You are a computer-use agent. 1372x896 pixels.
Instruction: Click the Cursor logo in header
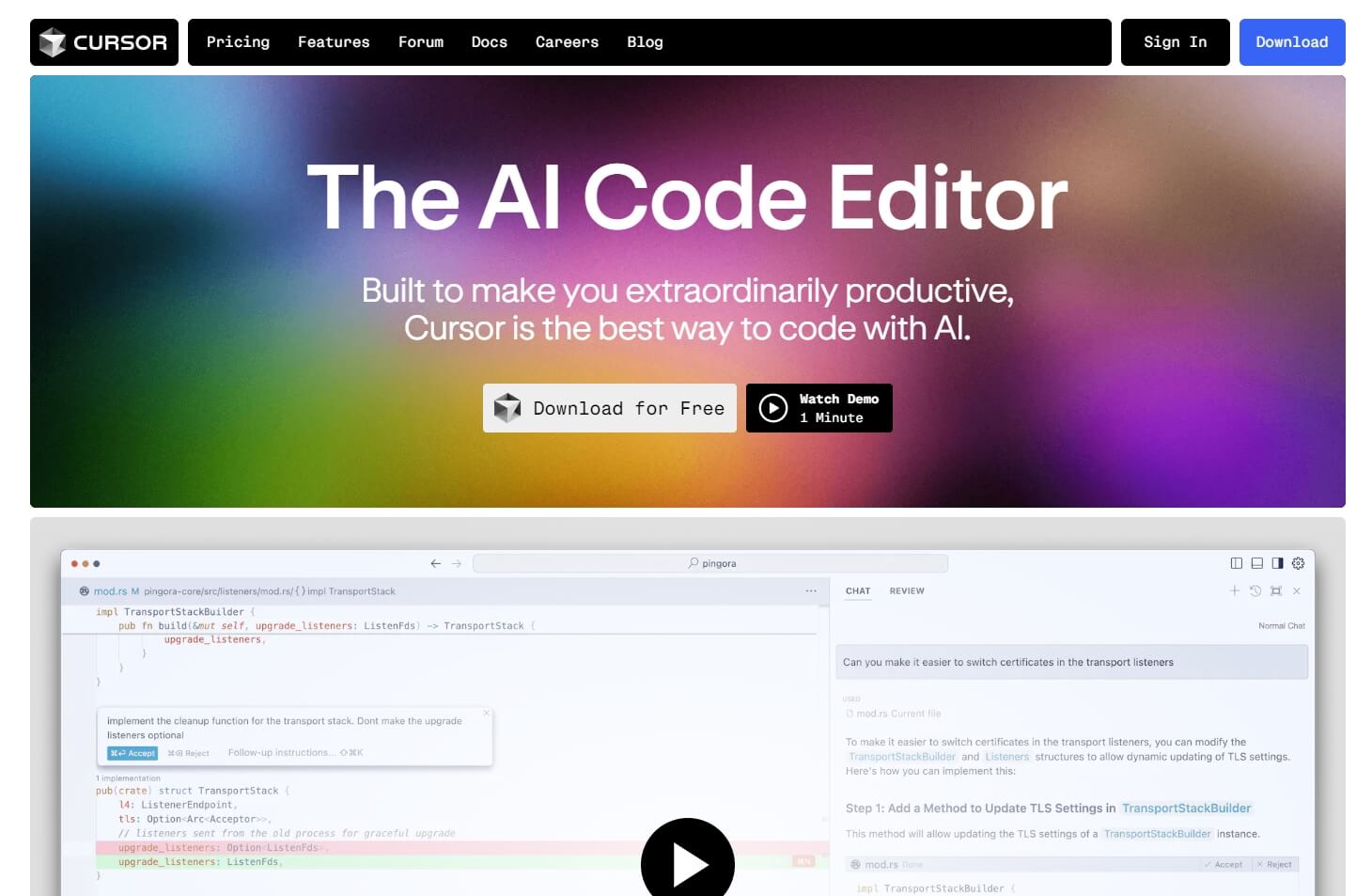tap(103, 42)
